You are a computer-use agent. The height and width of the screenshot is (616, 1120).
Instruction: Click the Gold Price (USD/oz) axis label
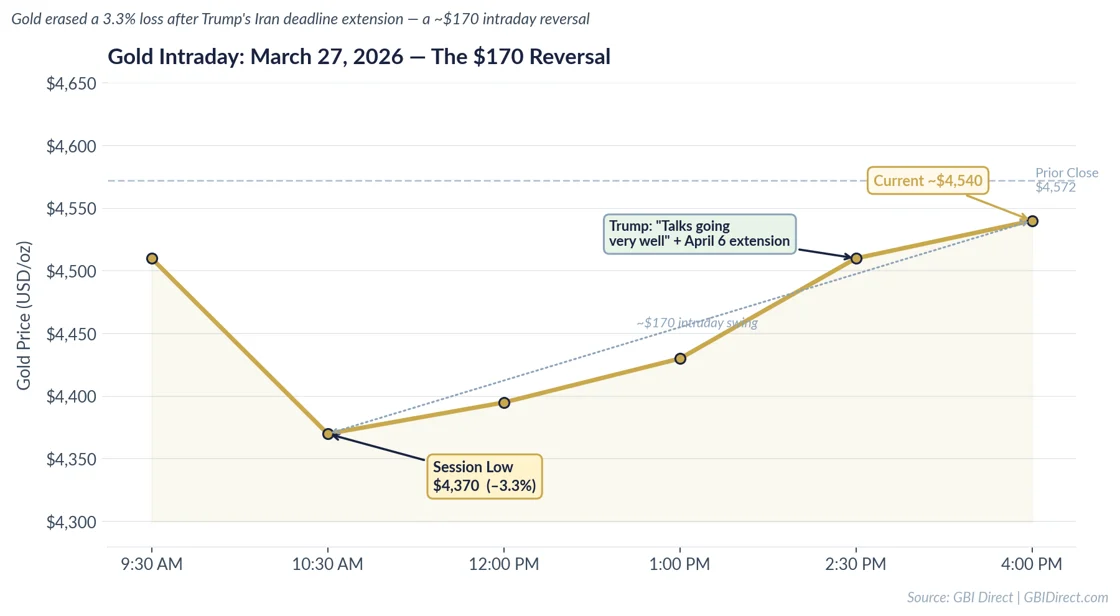click(x=23, y=315)
